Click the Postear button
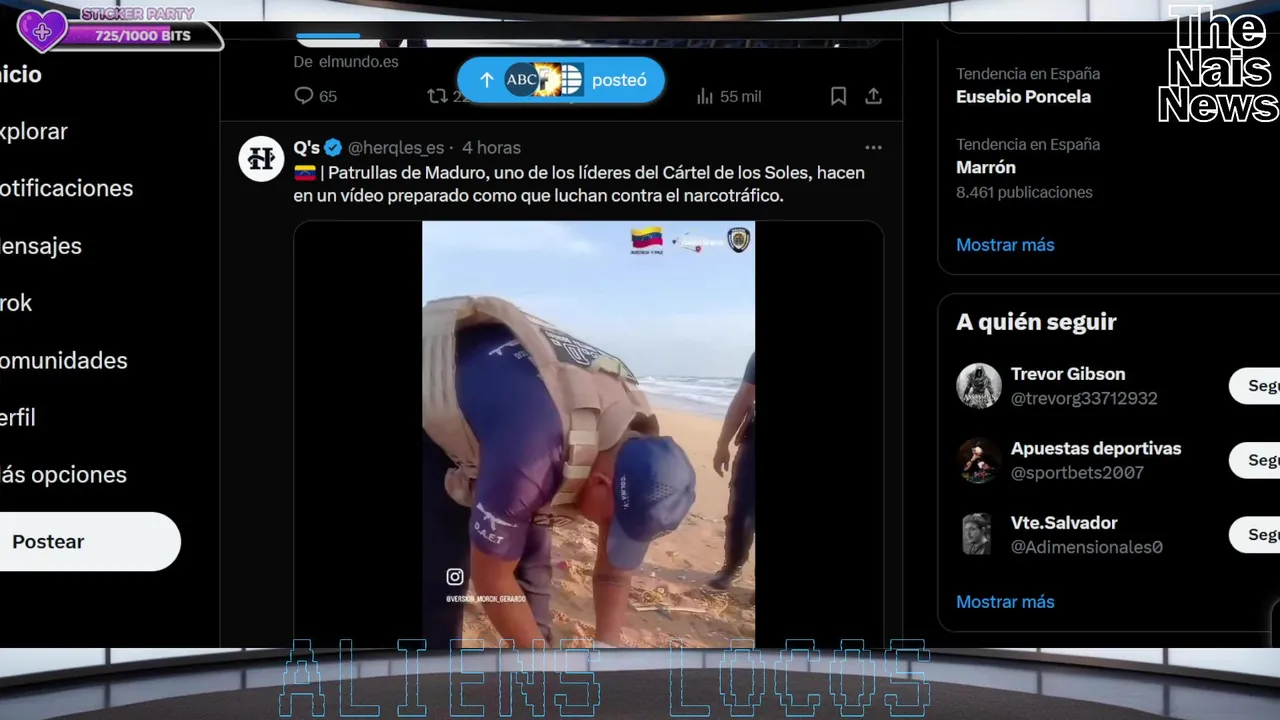The height and width of the screenshot is (720, 1280). coord(88,541)
